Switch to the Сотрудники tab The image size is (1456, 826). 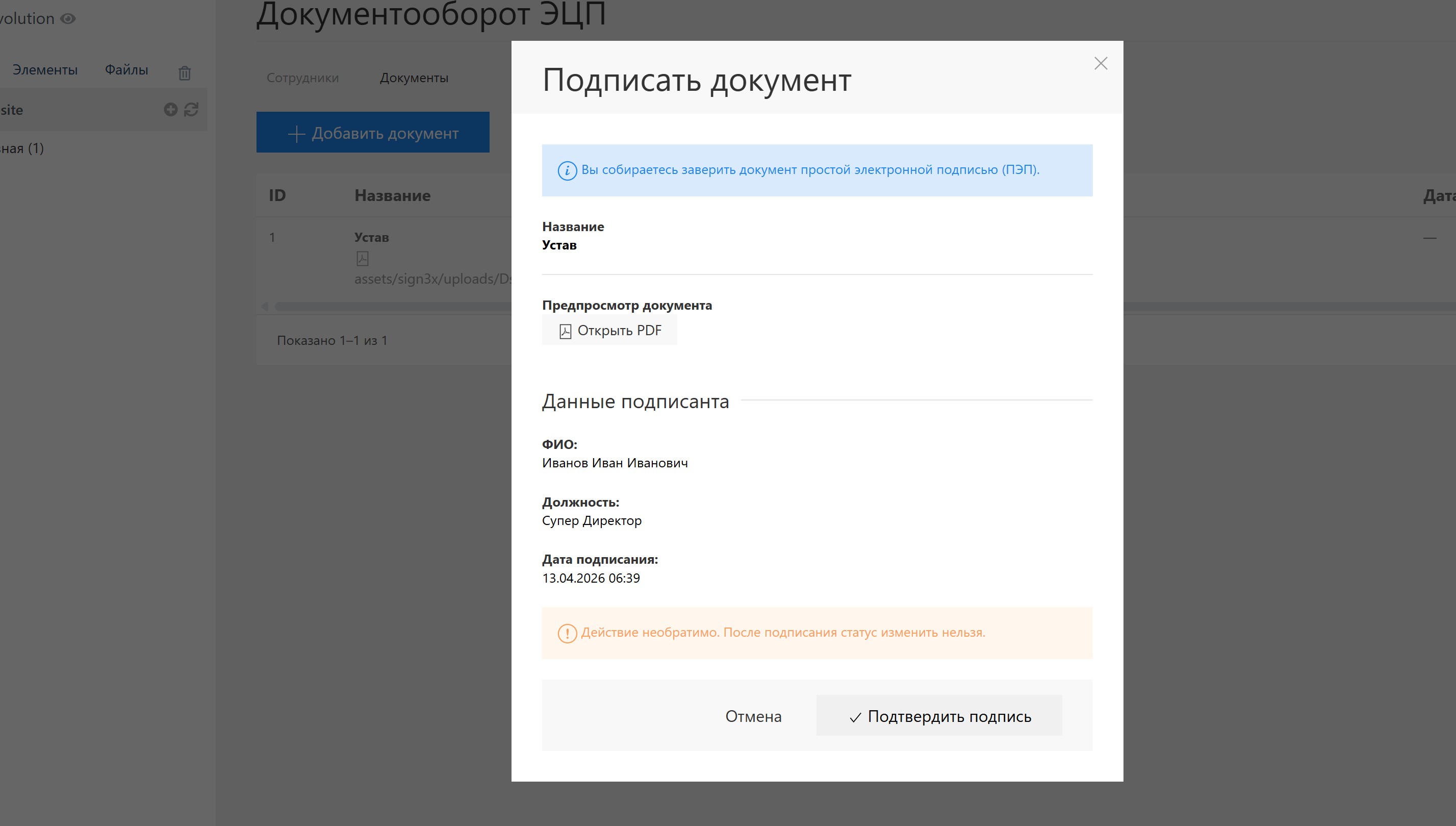tap(303, 78)
